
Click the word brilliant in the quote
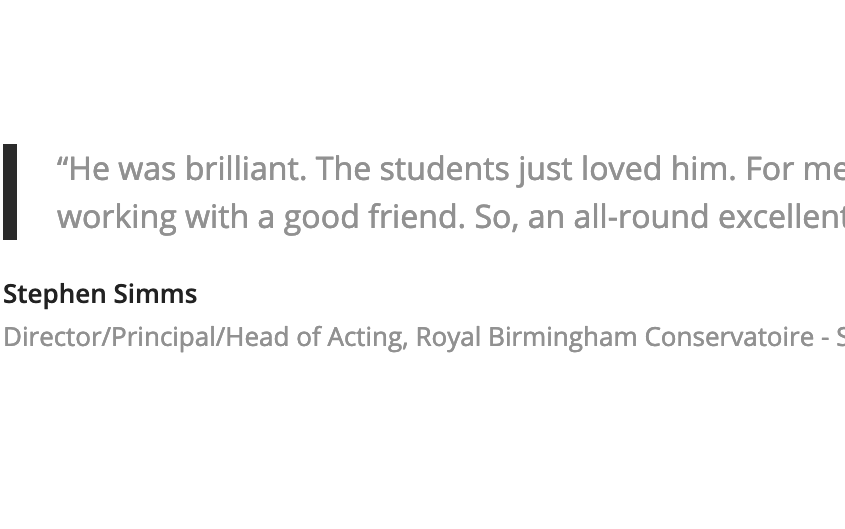tap(246, 169)
